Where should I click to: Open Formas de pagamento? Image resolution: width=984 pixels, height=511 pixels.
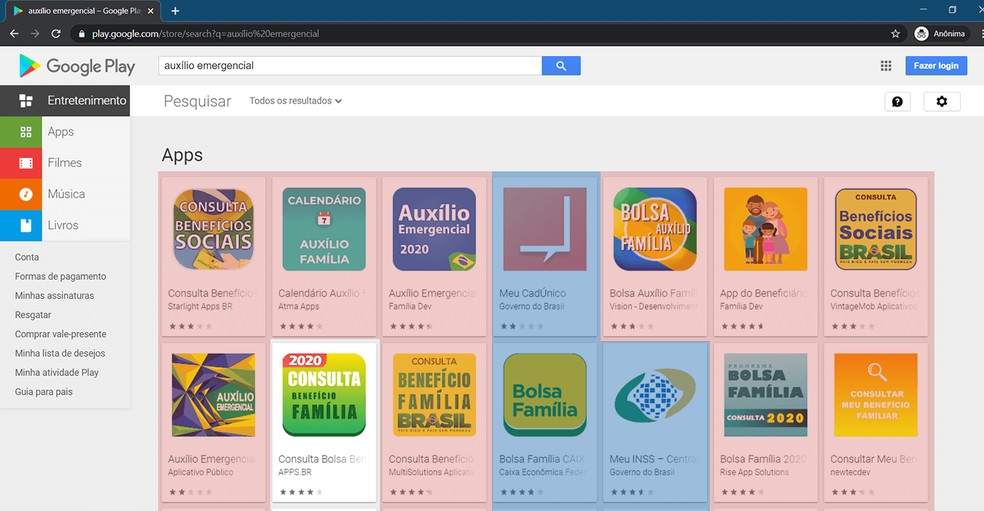pos(60,276)
